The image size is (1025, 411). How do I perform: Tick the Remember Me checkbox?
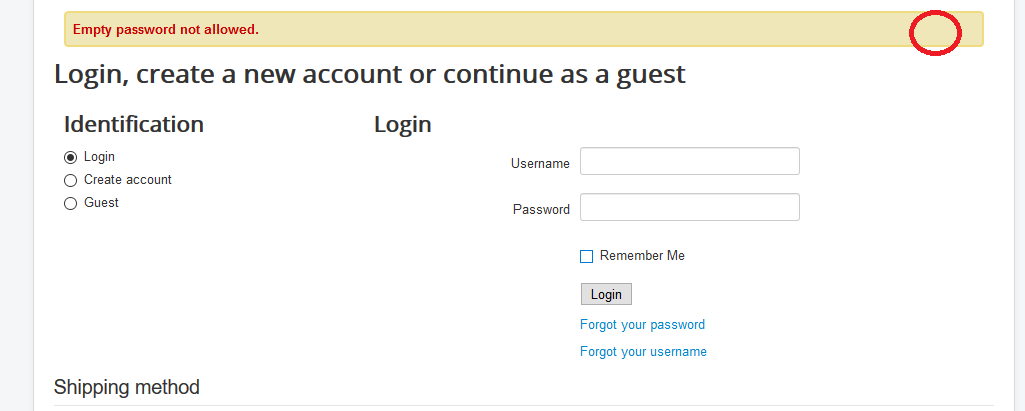click(x=587, y=256)
